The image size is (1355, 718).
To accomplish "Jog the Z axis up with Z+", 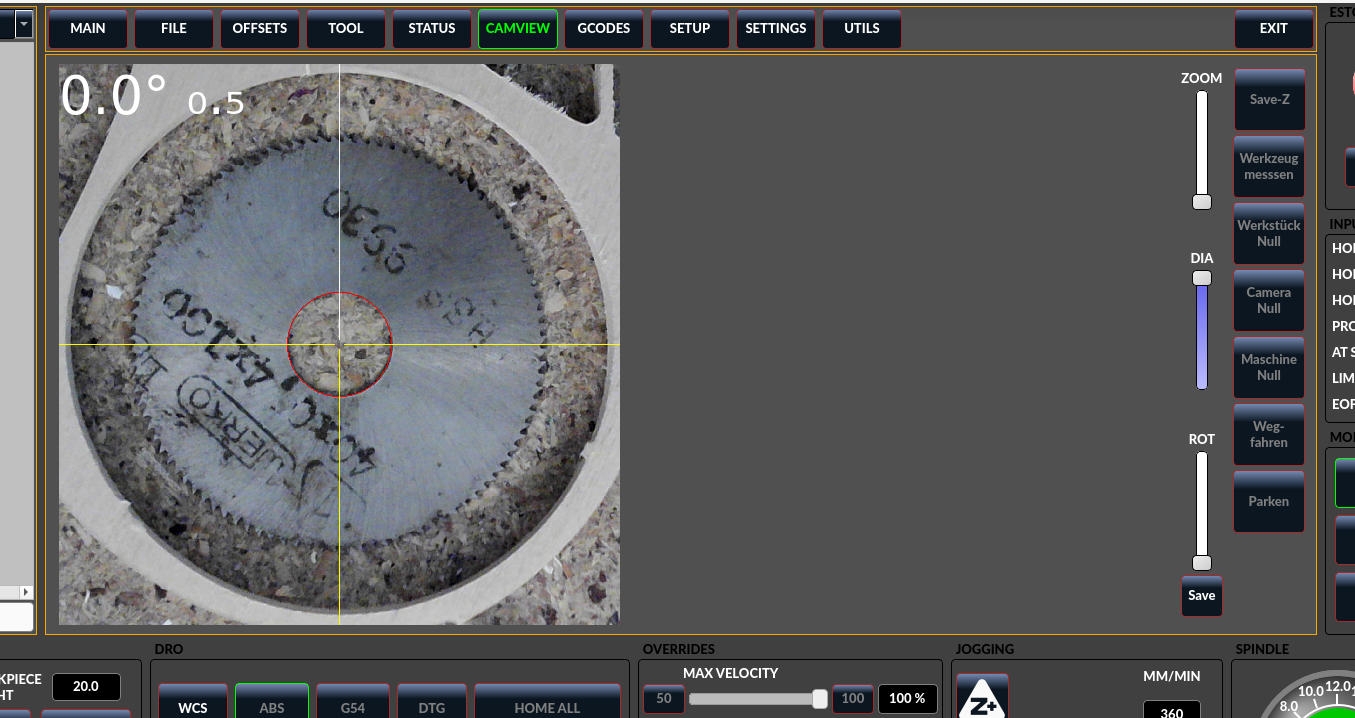I will [x=982, y=697].
